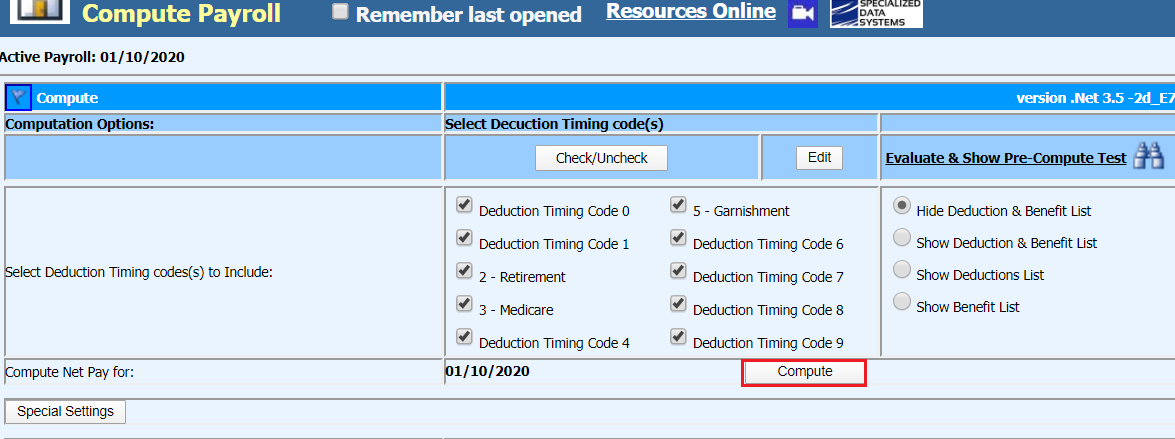Screen dimensions: 1175x439
Task: Click the Compute panel header icon
Action: [x=19, y=97]
